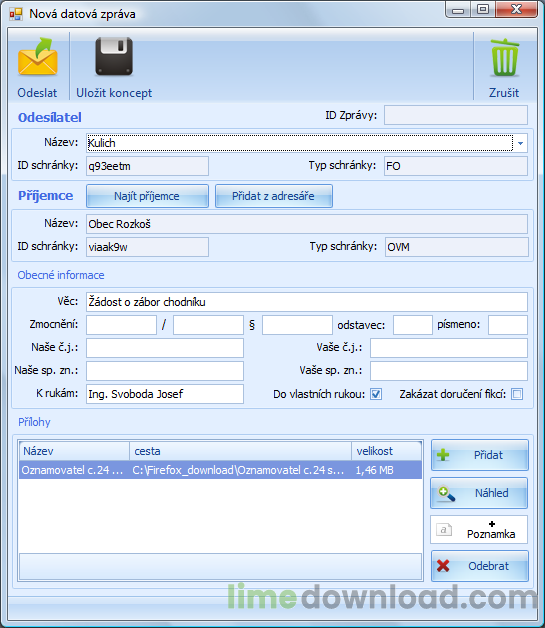This screenshot has width=545, height=628.
Task: Toggle Do vlastních rukou checkbox
Action: pos(376,394)
